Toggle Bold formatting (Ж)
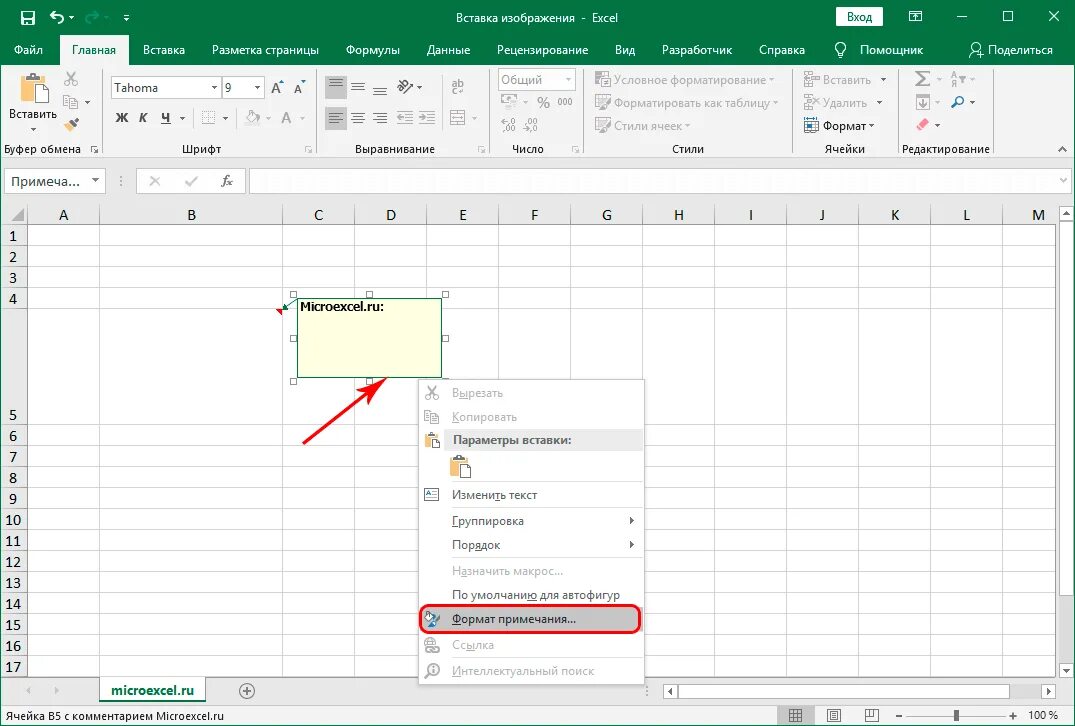 (121, 118)
